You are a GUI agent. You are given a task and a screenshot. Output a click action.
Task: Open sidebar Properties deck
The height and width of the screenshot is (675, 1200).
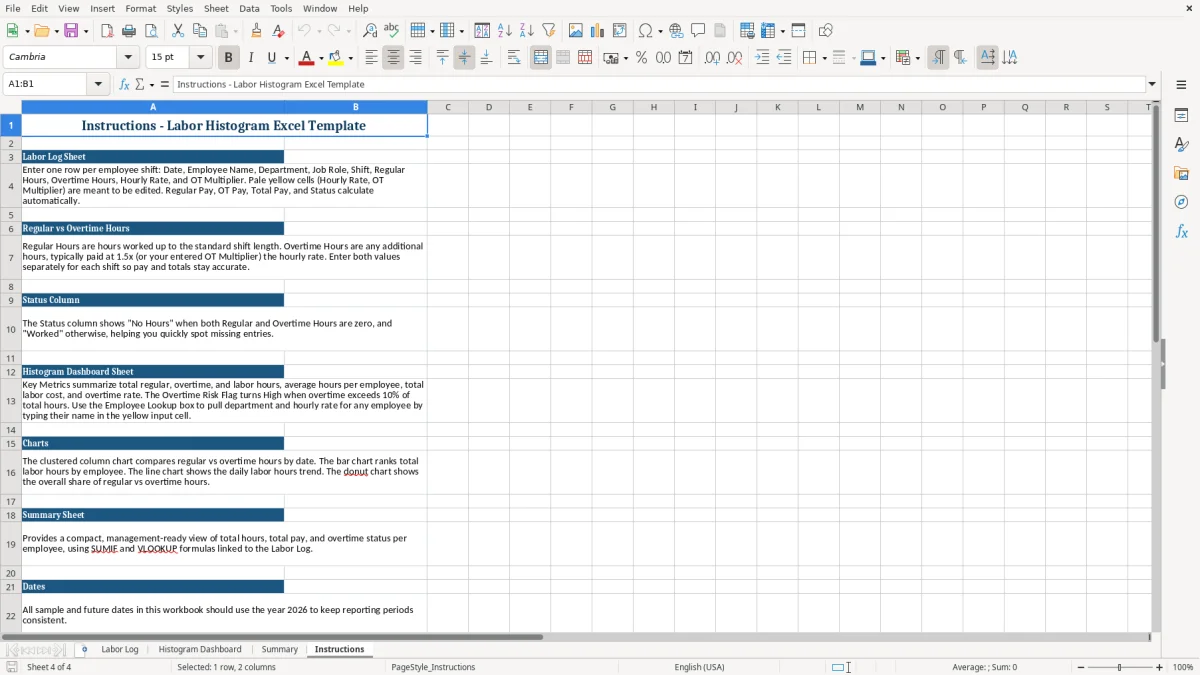(1181, 115)
